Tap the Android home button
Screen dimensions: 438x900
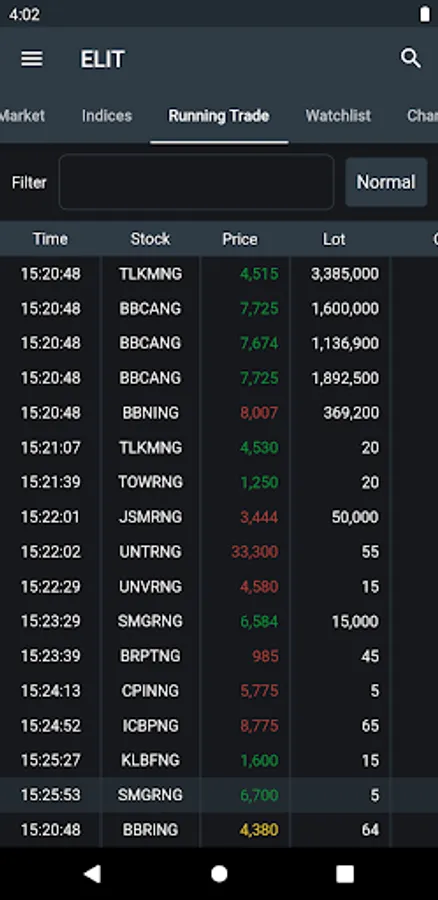pyautogui.click(x=219, y=874)
